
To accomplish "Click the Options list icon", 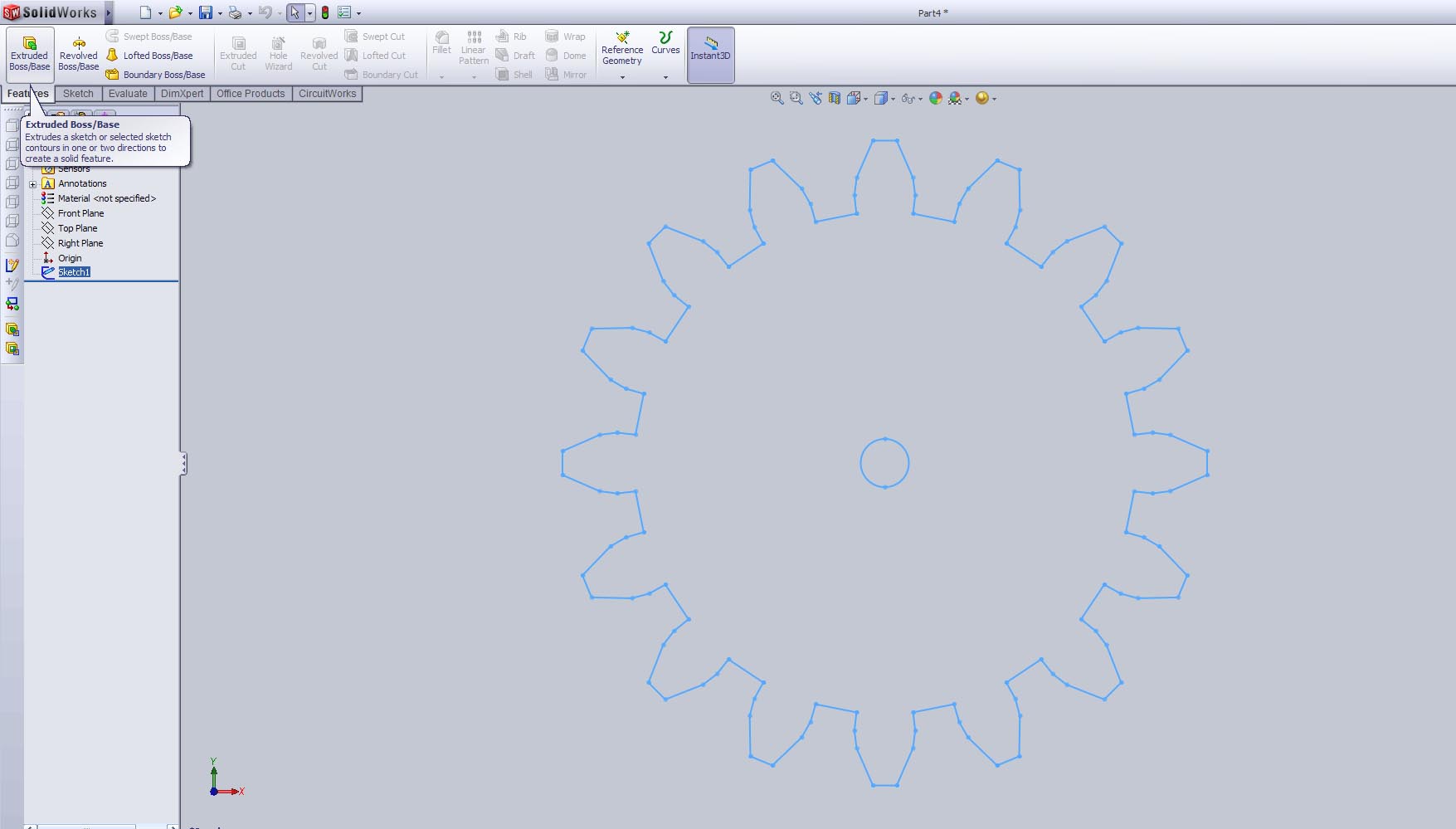I will click(344, 12).
